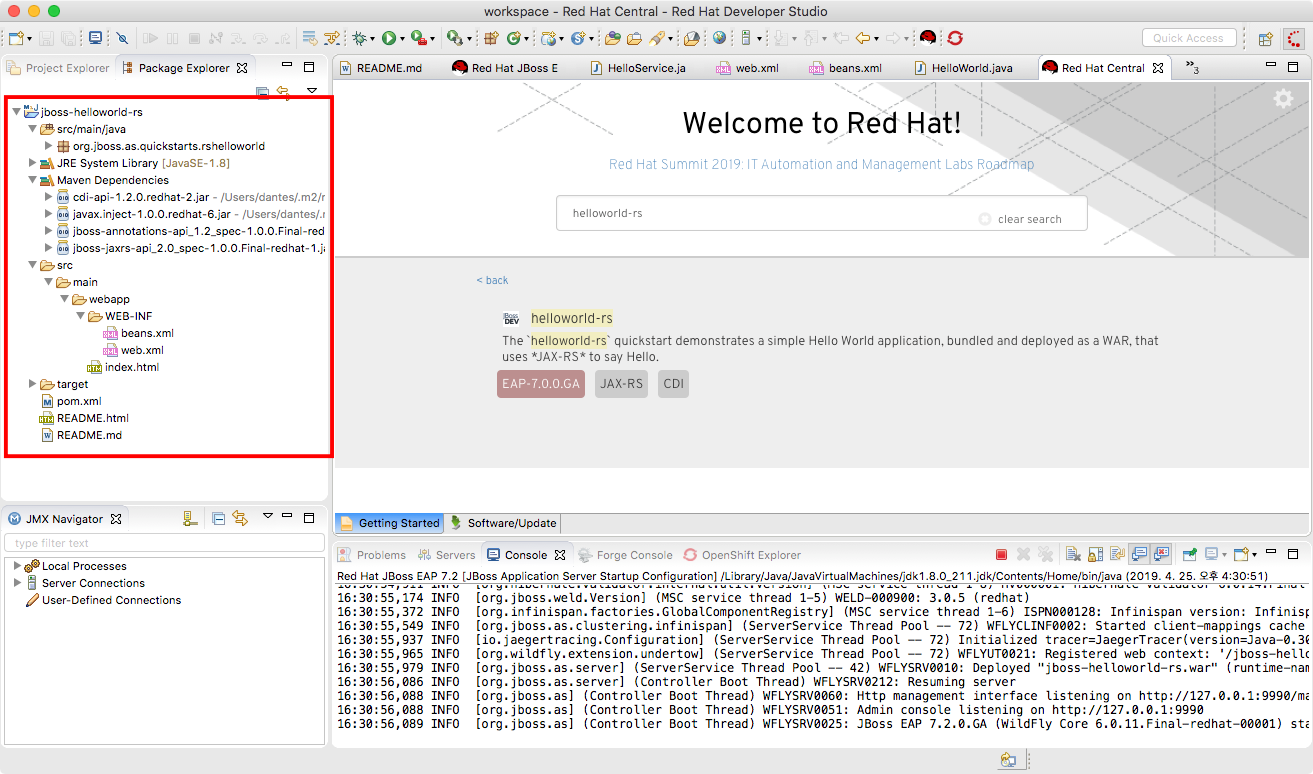Click Link with Editor in Package Explorer

coord(284,92)
